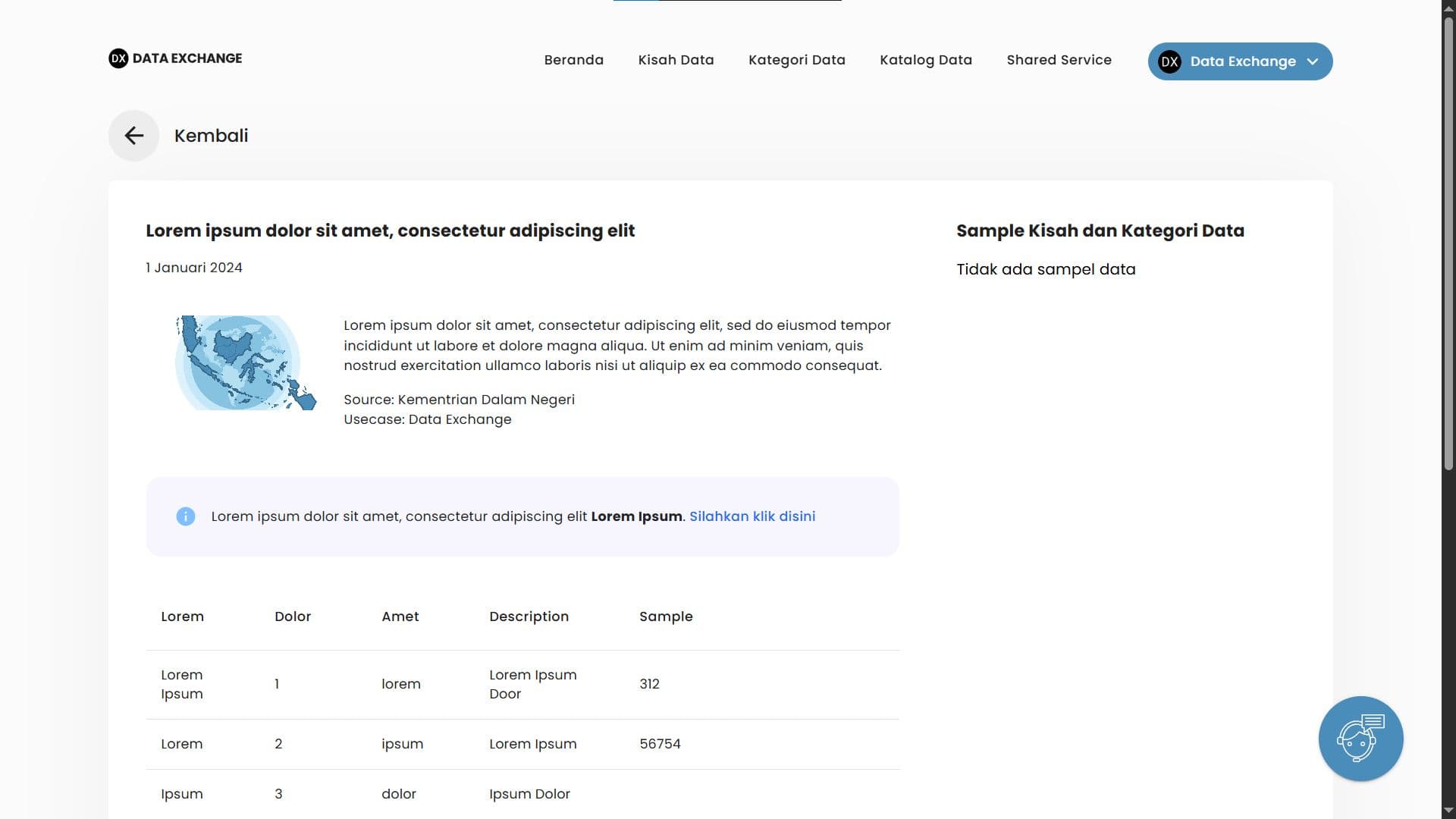Open the Katalog Data menu

(x=925, y=60)
